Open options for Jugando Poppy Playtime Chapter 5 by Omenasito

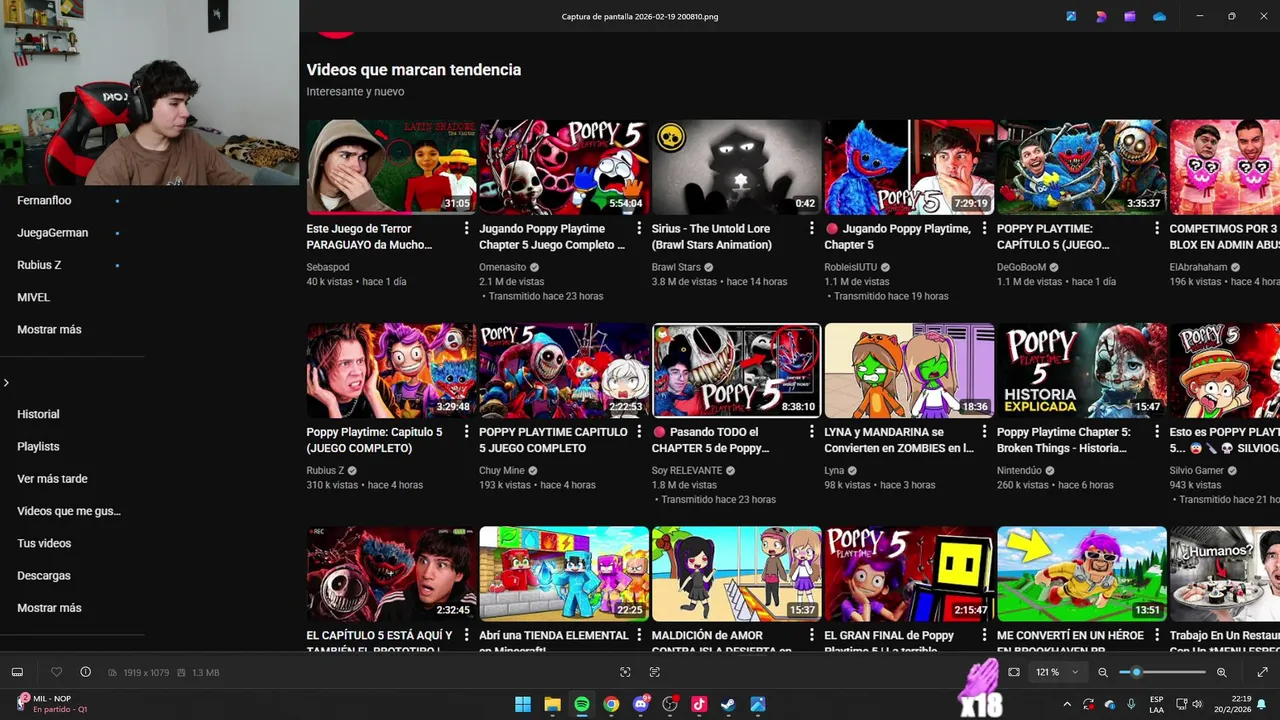point(639,229)
